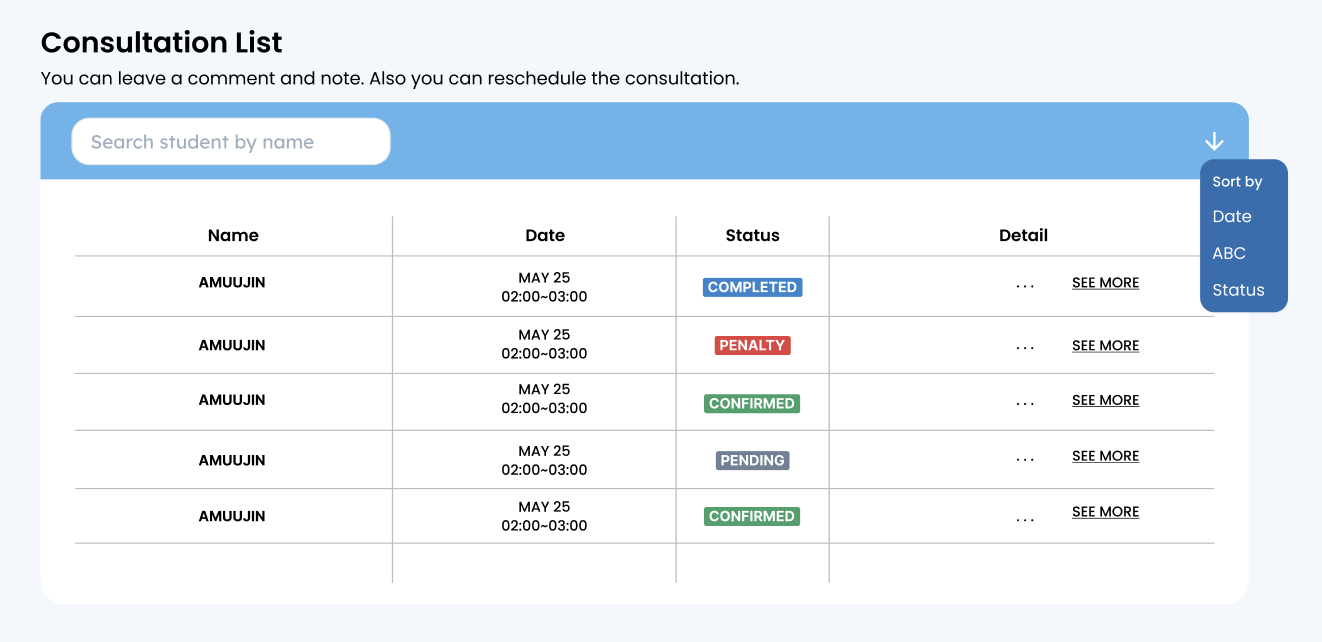Click the sort arrow icon in the blue header
The height and width of the screenshot is (642, 1322).
(x=1214, y=141)
